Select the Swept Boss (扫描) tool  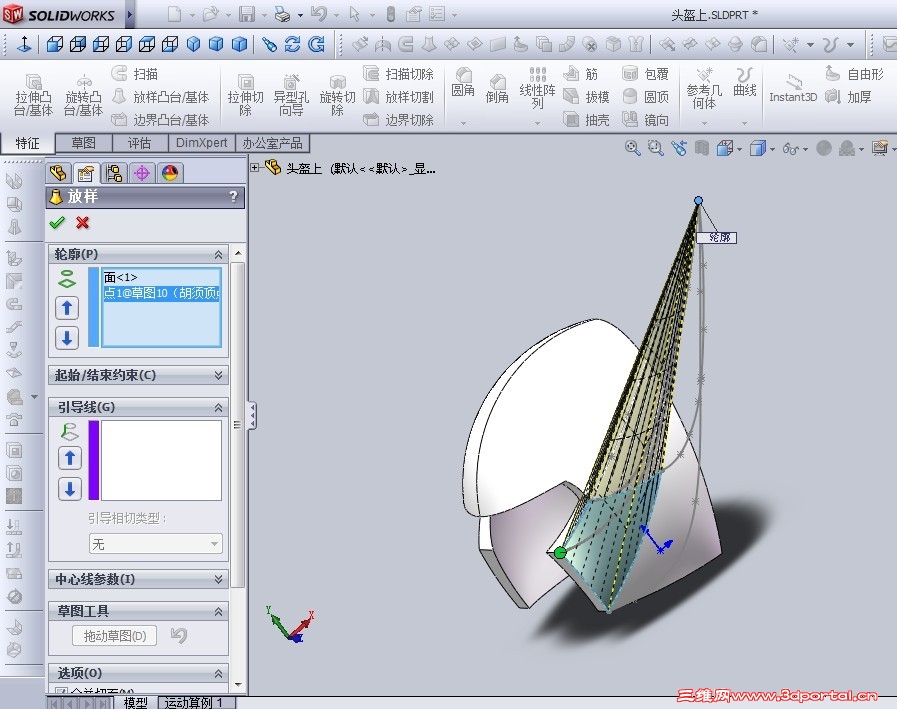click(135, 74)
